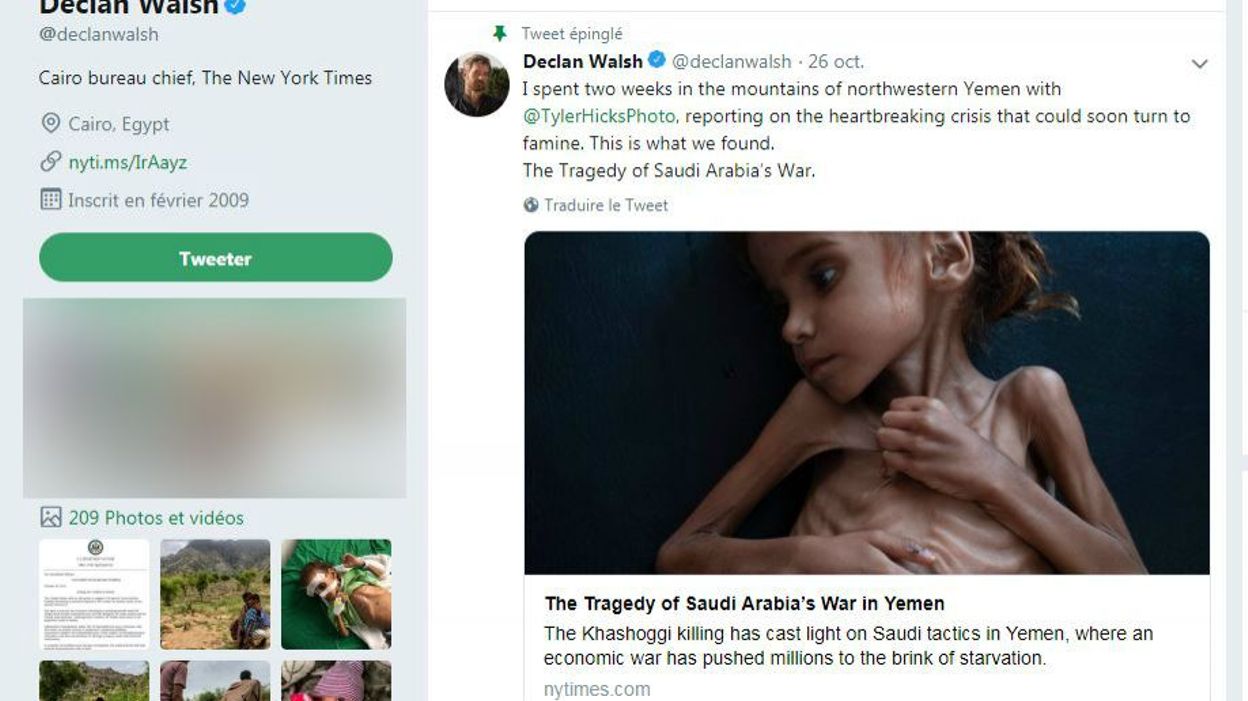The width and height of the screenshot is (1248, 701).
Task: Click the 26 oct. tweet timestamp
Action: point(836,62)
